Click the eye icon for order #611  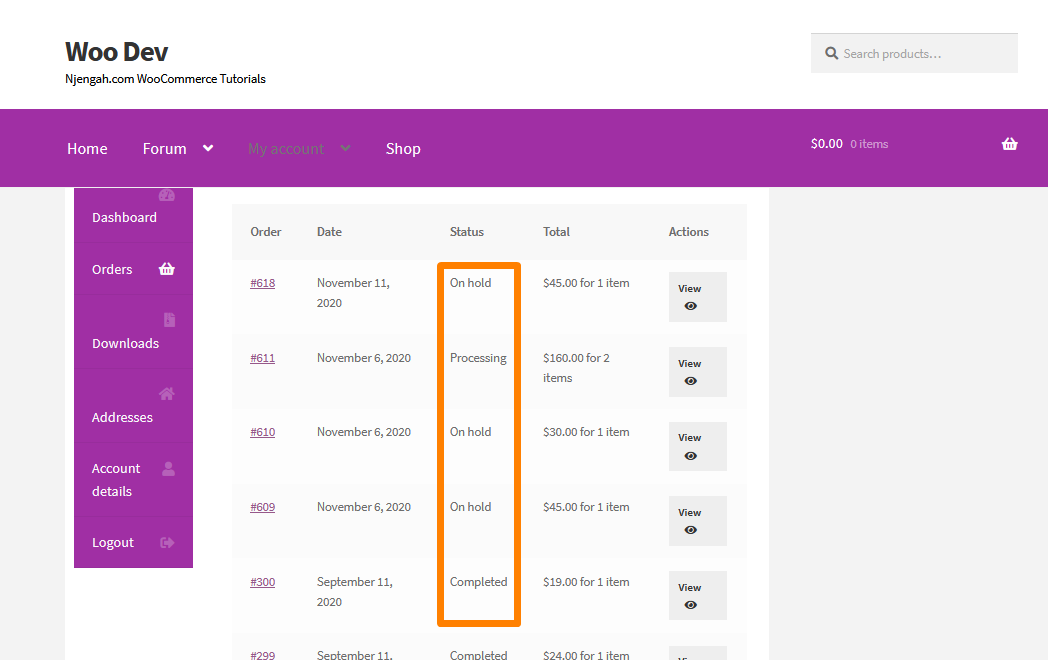690,381
